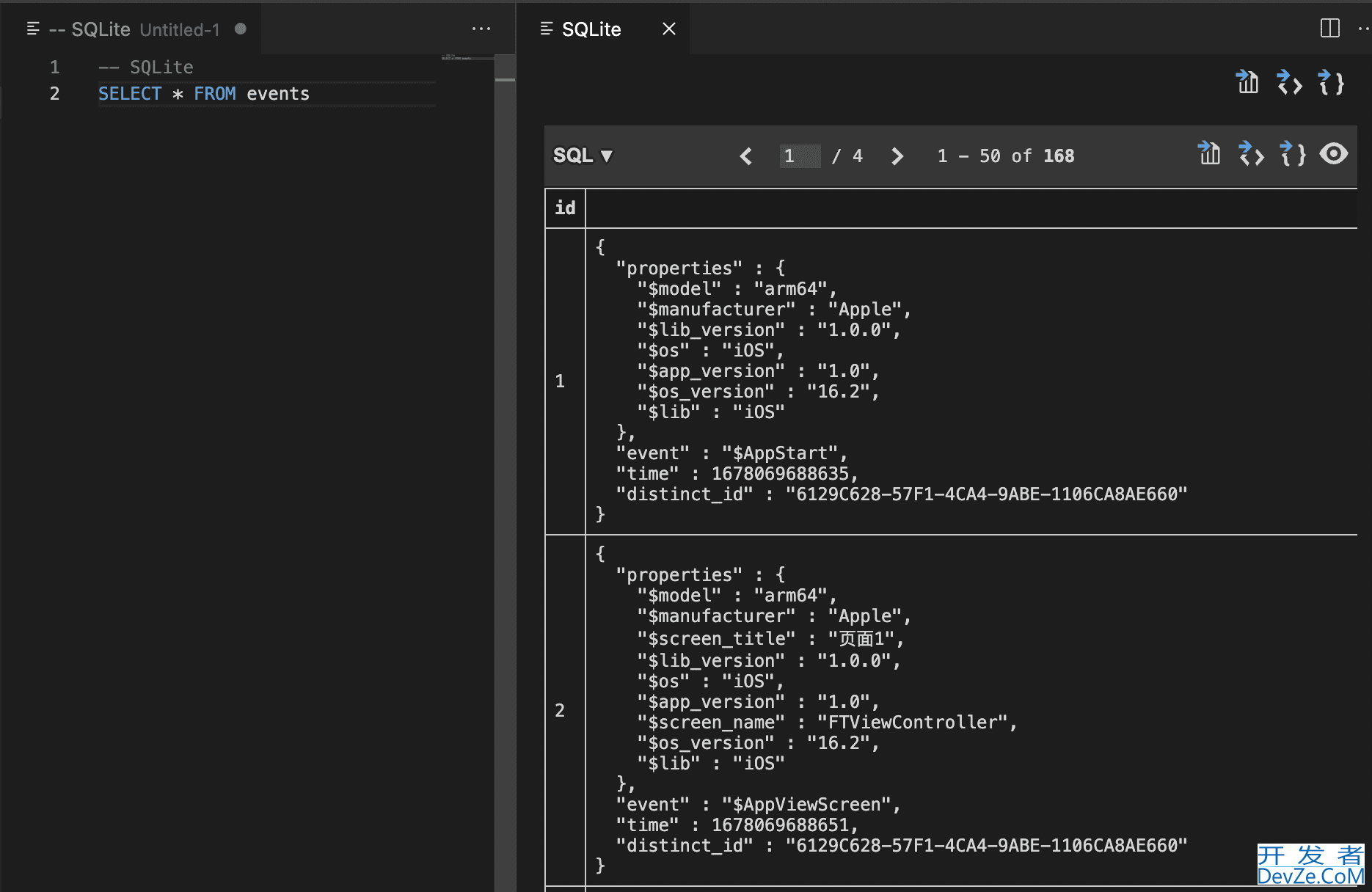Export results to JSON in top toolbar
Screen dimensions: 1372x892
point(1331,83)
